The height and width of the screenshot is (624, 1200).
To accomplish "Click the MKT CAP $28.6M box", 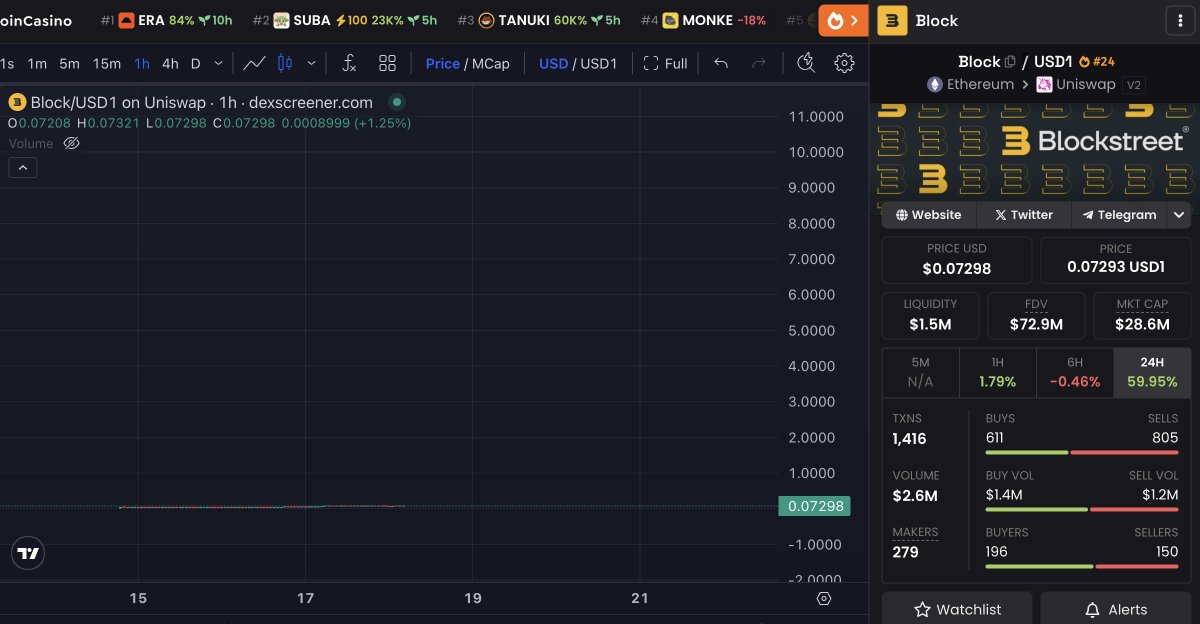I will [1142, 315].
